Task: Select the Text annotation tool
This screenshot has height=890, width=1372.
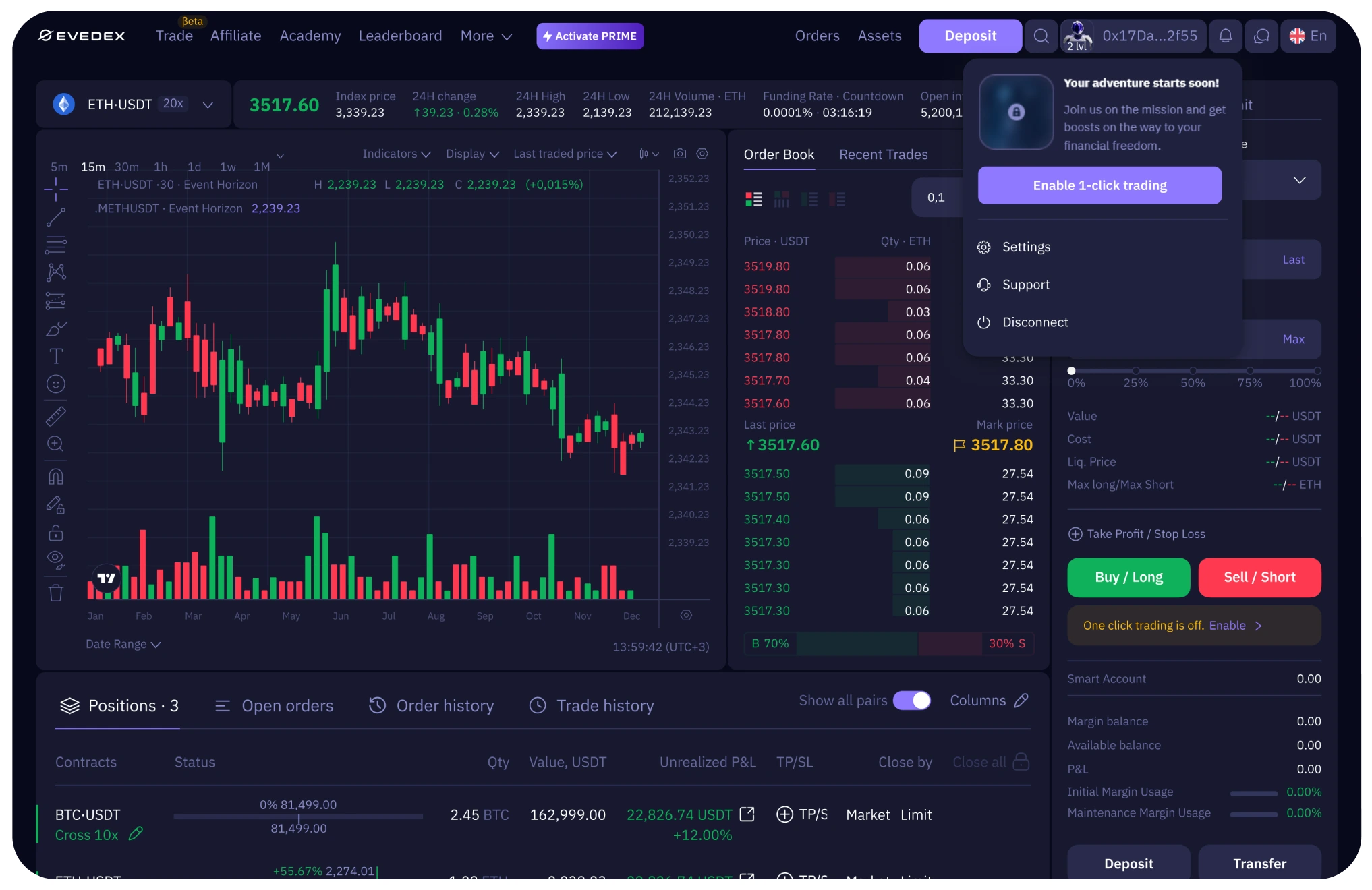Action: pyautogui.click(x=56, y=356)
